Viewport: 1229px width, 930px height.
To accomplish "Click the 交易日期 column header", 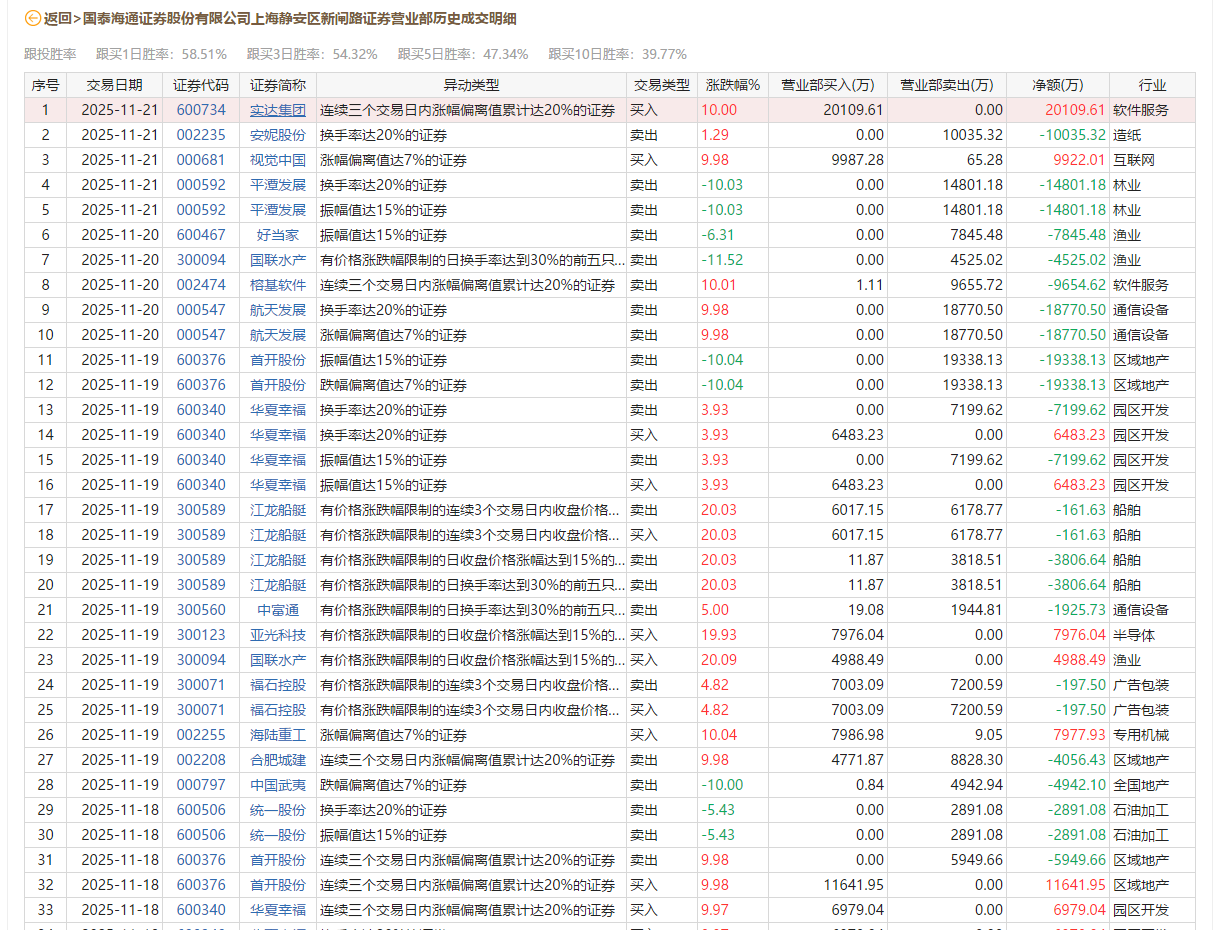I will coord(114,85).
